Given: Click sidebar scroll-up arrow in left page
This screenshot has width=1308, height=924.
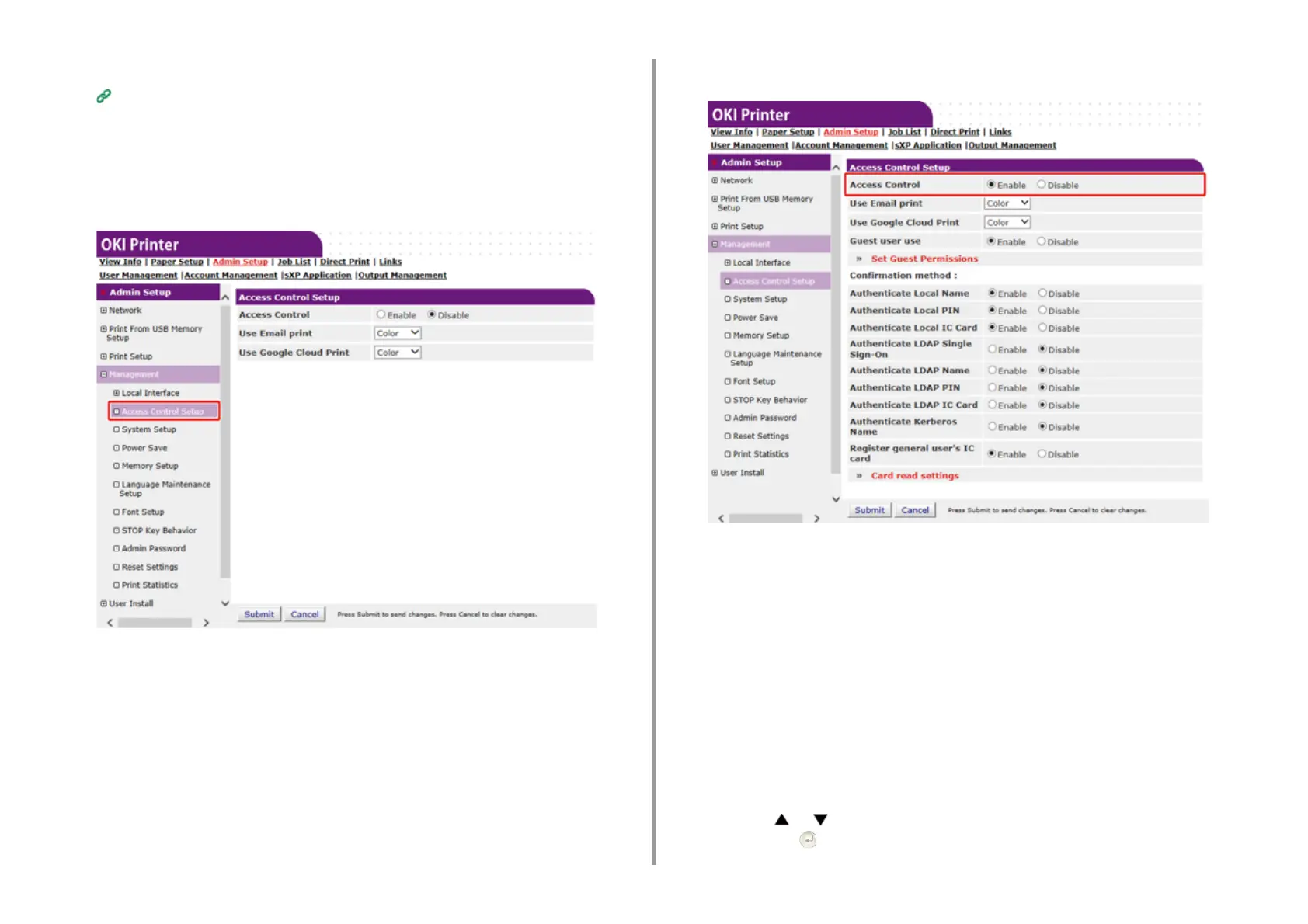Looking at the screenshot, I should click(x=225, y=297).
